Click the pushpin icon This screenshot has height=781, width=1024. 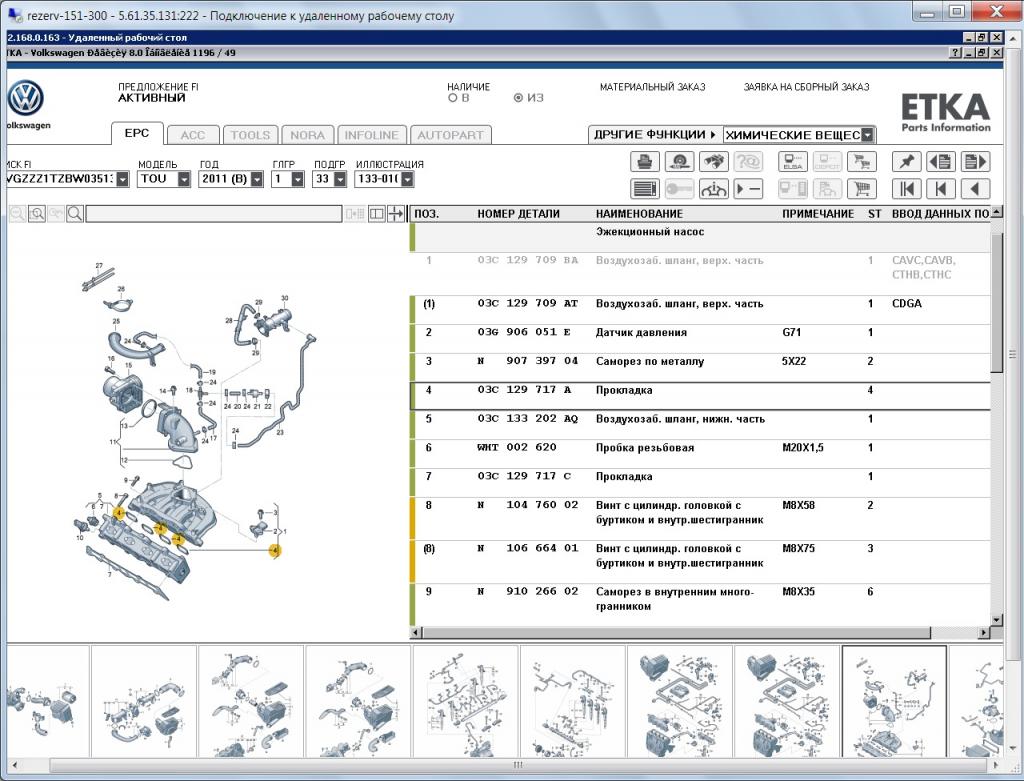click(x=907, y=161)
